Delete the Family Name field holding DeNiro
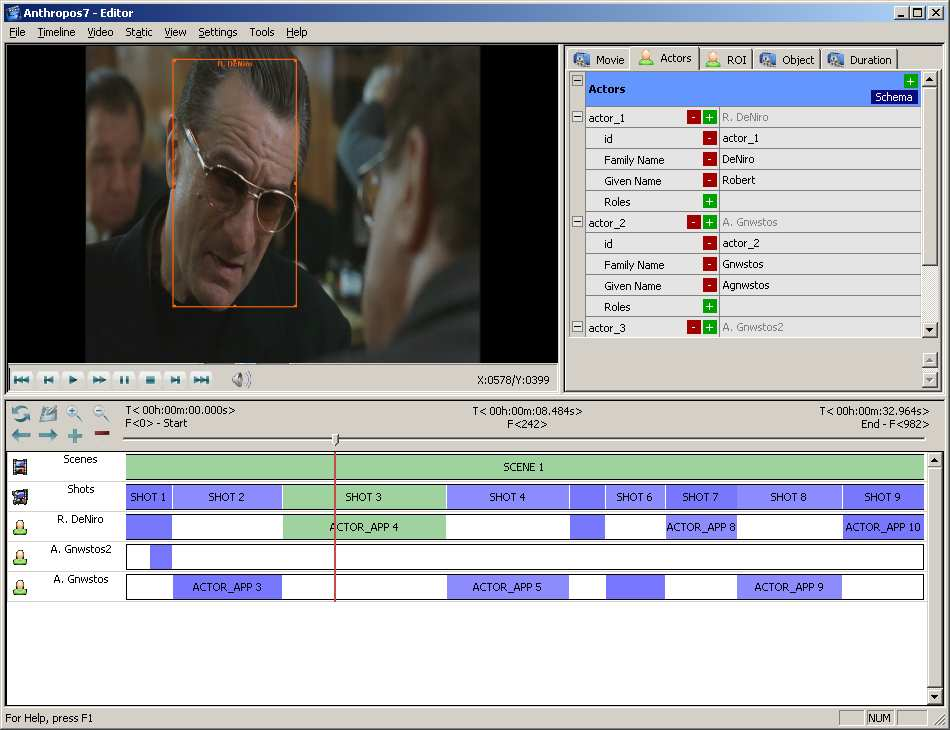 [x=709, y=159]
